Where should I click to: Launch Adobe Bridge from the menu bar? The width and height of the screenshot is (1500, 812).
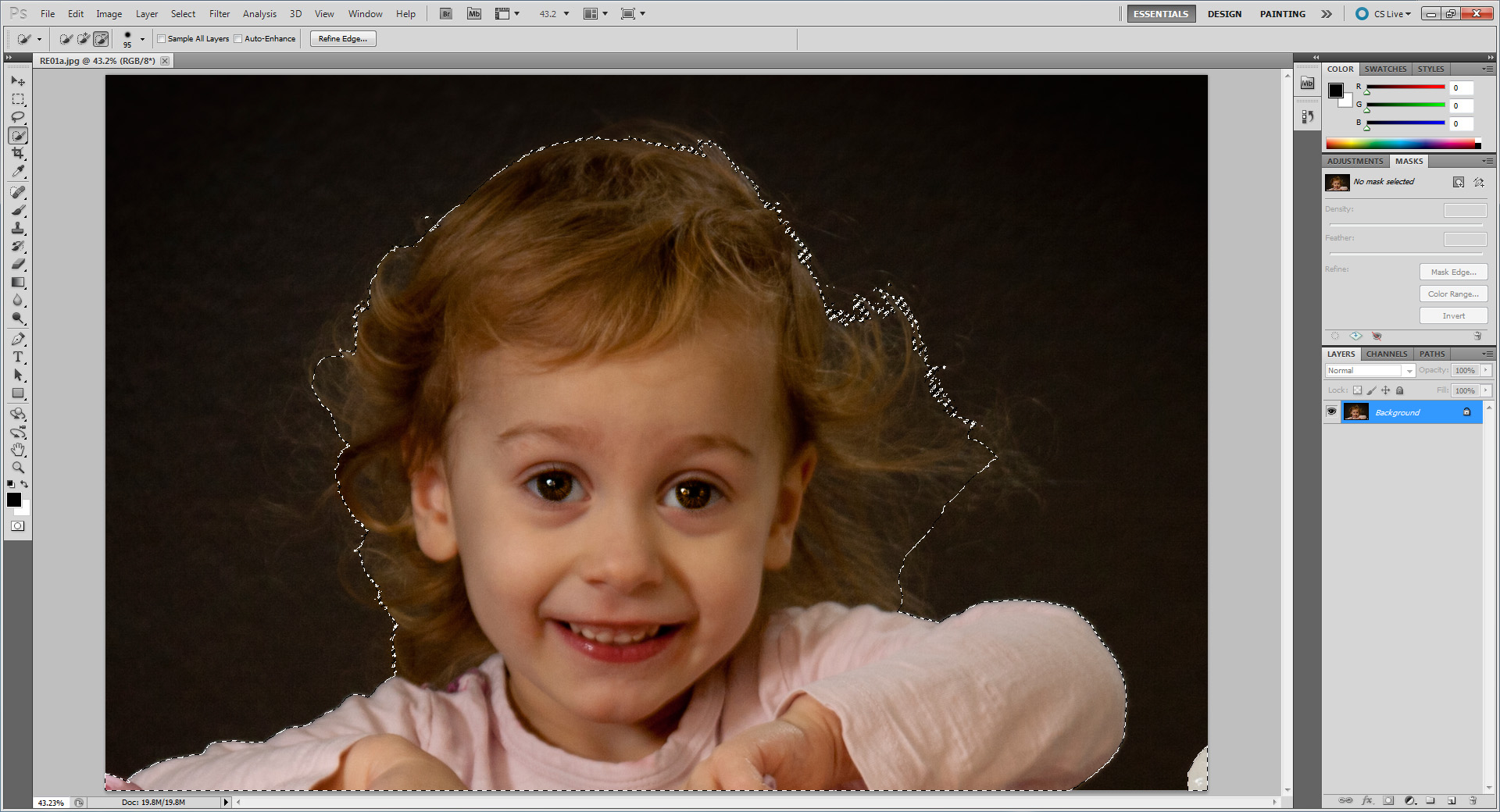click(x=446, y=13)
